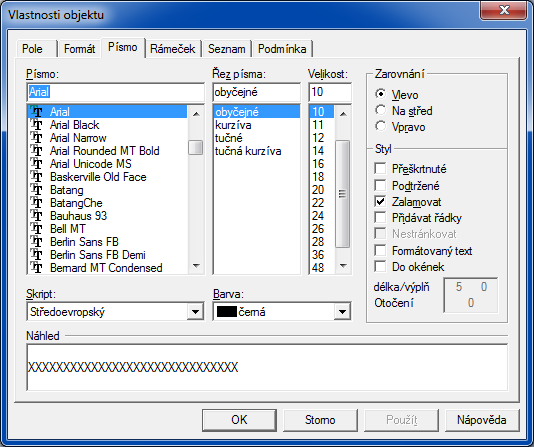Select the Na střed alignment radio
534x447 pixels.
coord(380,110)
